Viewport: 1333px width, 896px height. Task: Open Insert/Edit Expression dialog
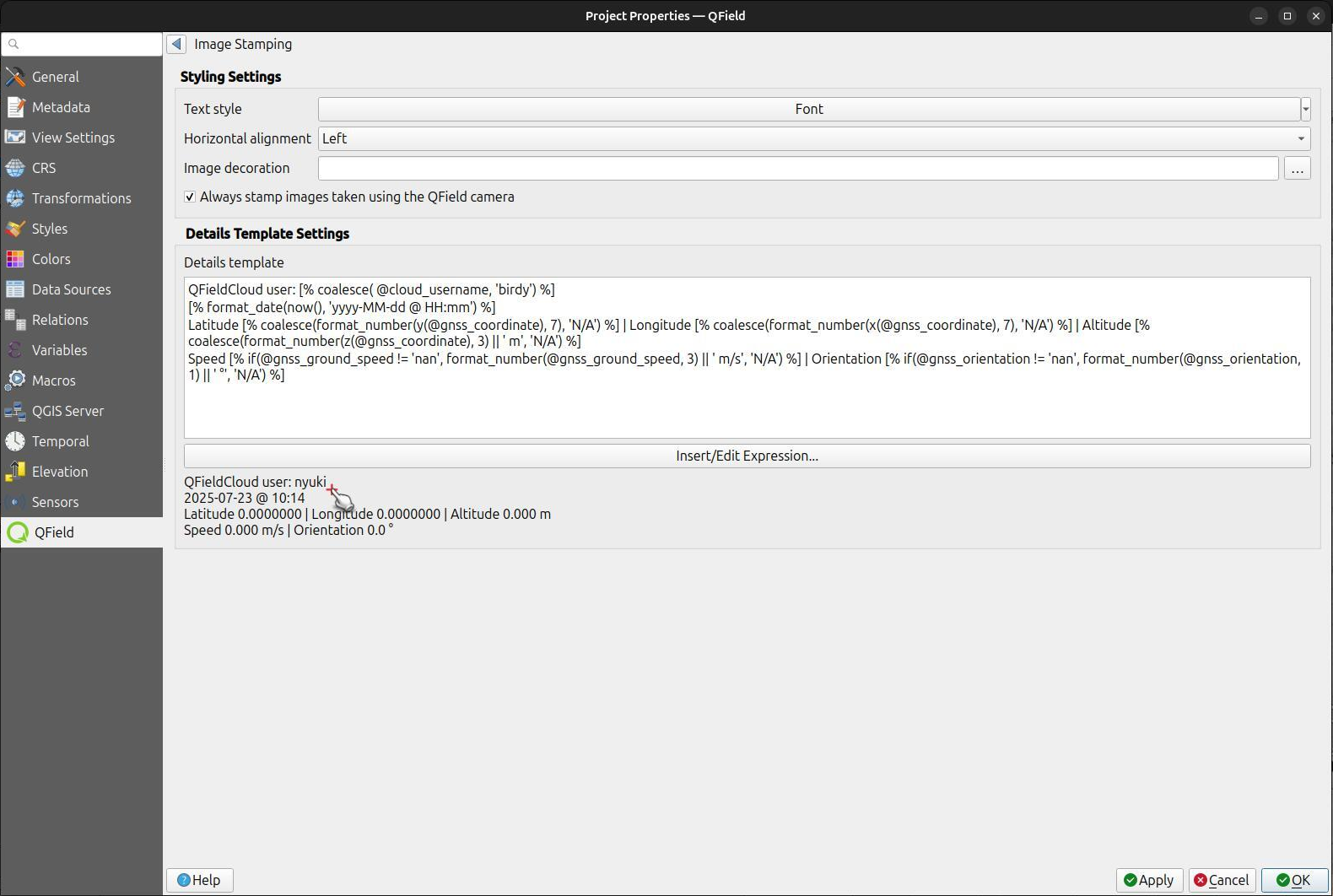tap(747, 456)
